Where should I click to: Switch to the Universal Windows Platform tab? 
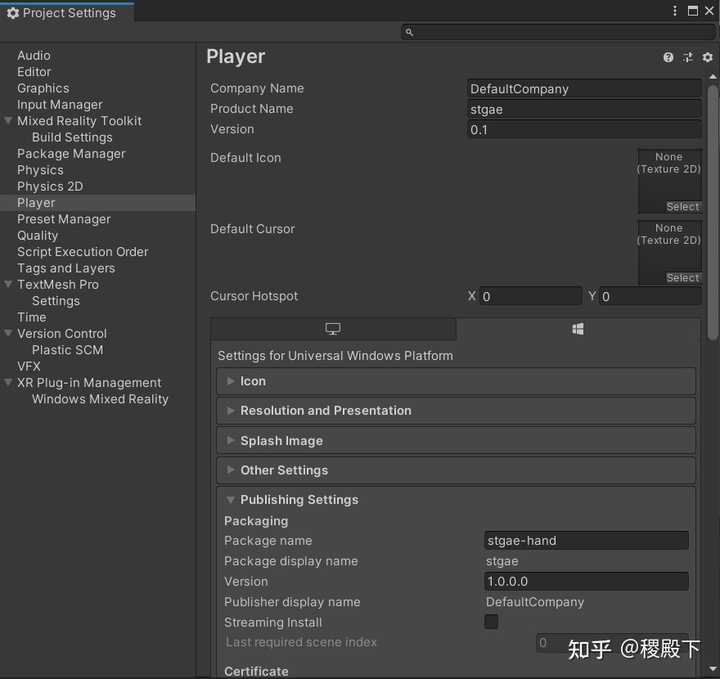(x=578, y=329)
